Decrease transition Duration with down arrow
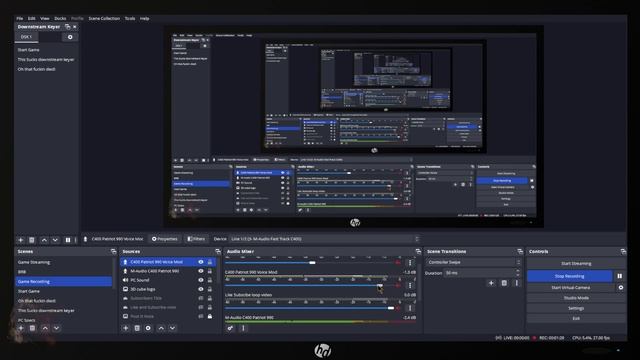Viewport: 640px width, 360px height. tap(518, 275)
